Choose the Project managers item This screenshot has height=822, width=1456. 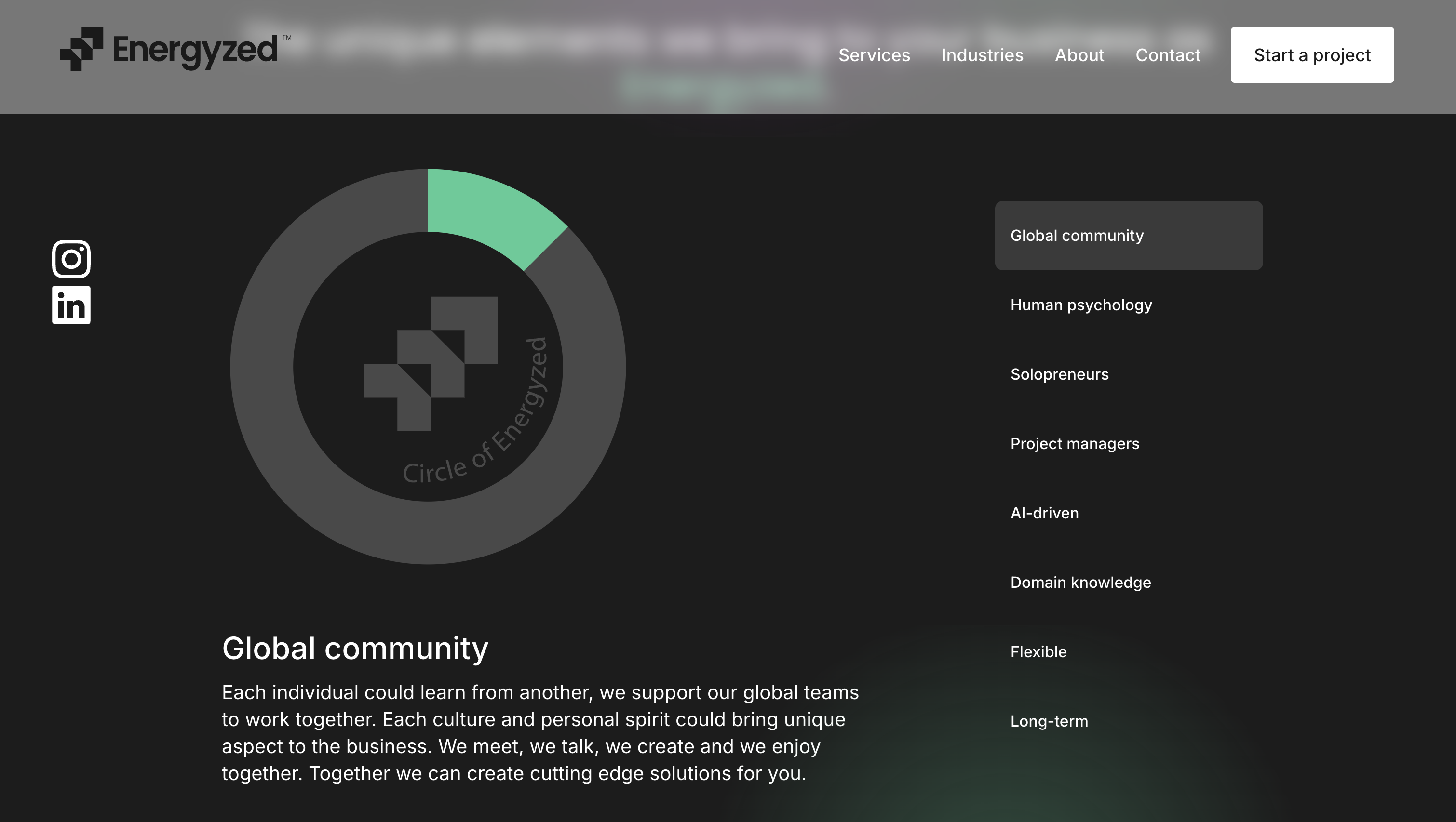[1075, 444]
